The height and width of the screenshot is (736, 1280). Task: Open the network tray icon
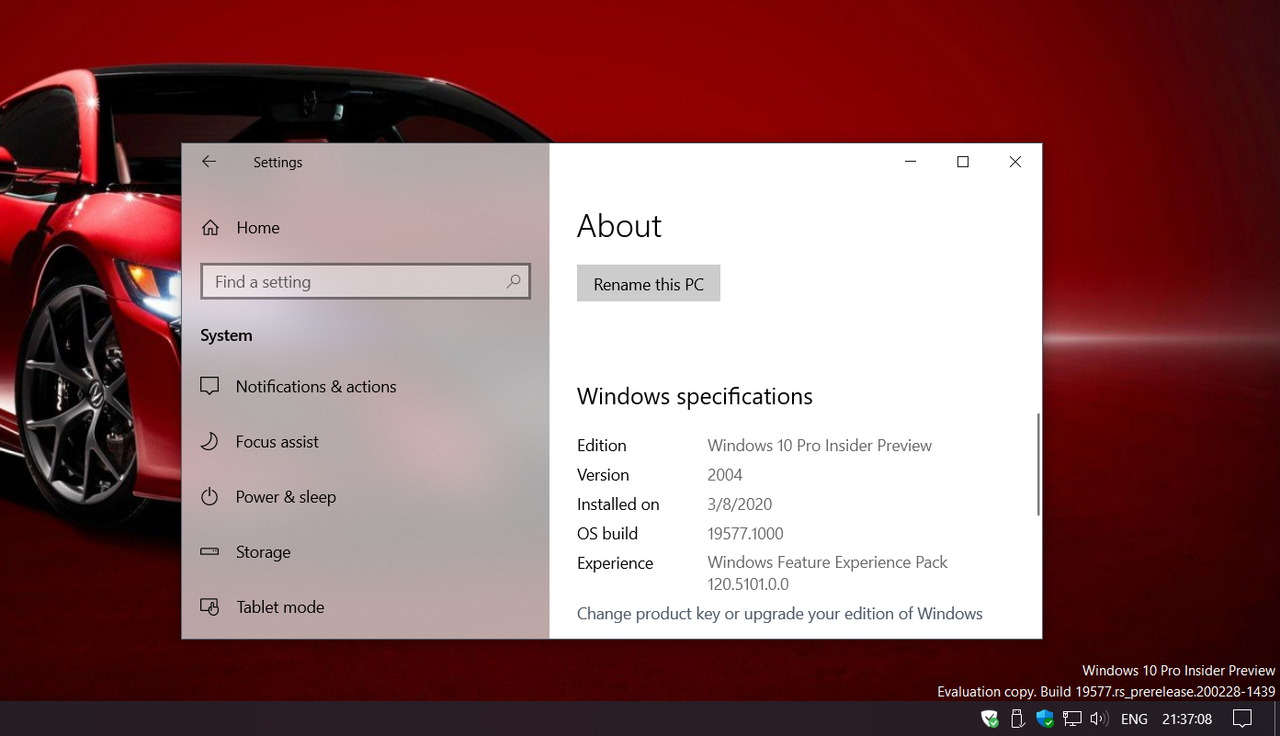[x=1072, y=718]
